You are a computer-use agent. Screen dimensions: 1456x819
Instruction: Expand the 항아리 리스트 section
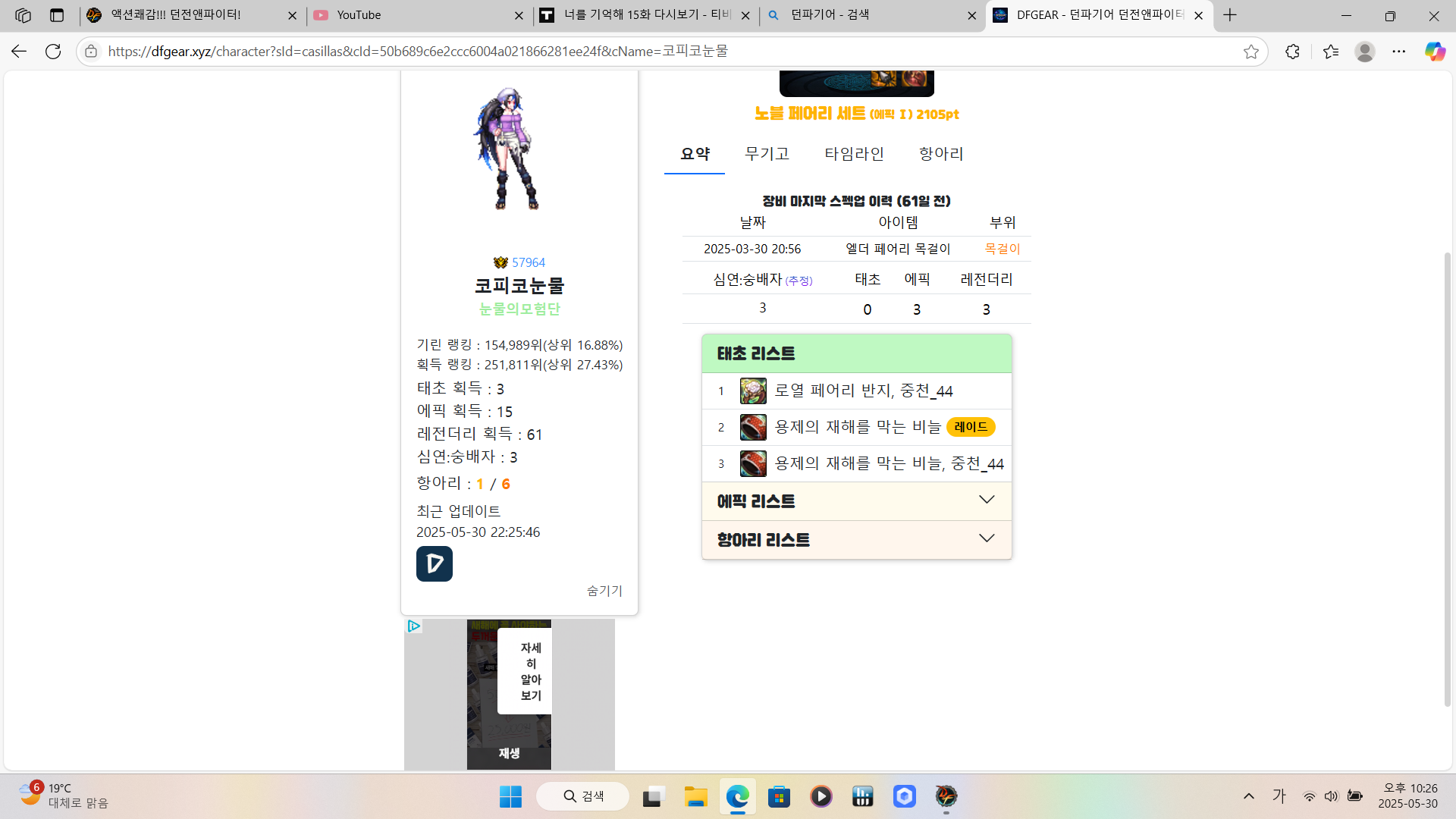click(x=856, y=540)
